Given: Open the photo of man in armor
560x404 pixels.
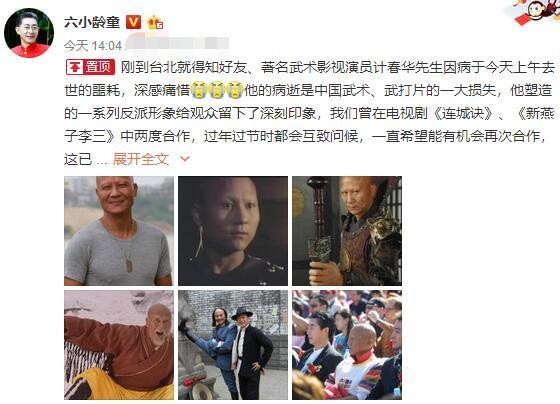Looking at the screenshot, I should tap(347, 231).
